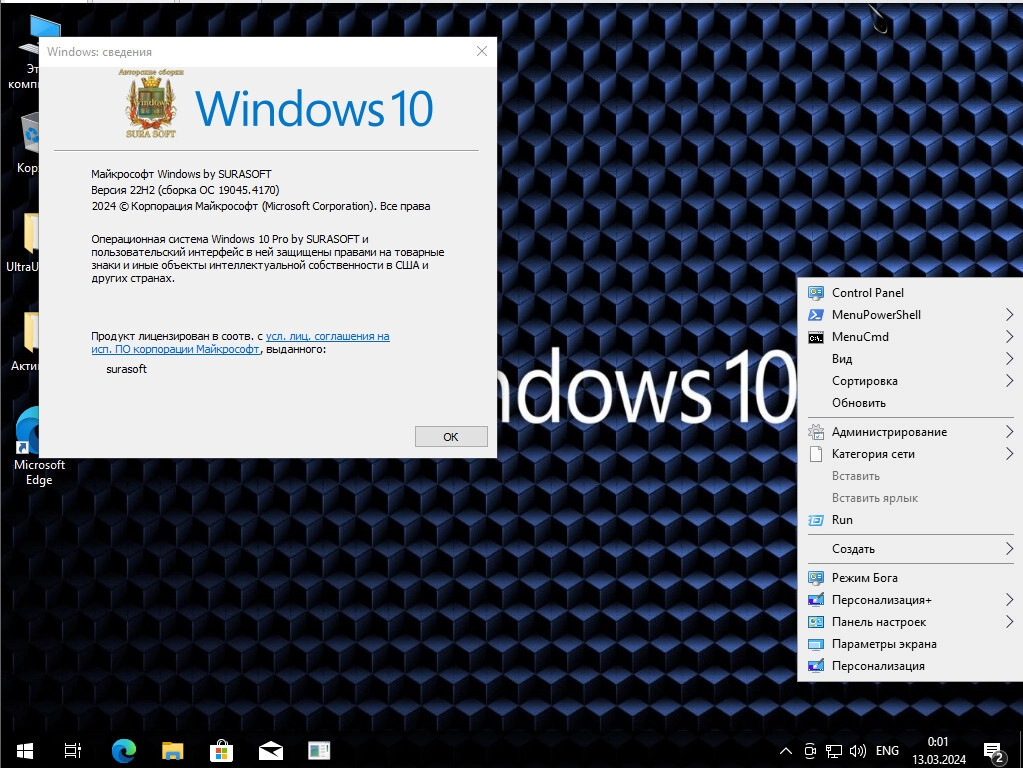This screenshot has width=1023, height=768.
Task: Click the MenuCmd console icon
Action: (x=815, y=337)
